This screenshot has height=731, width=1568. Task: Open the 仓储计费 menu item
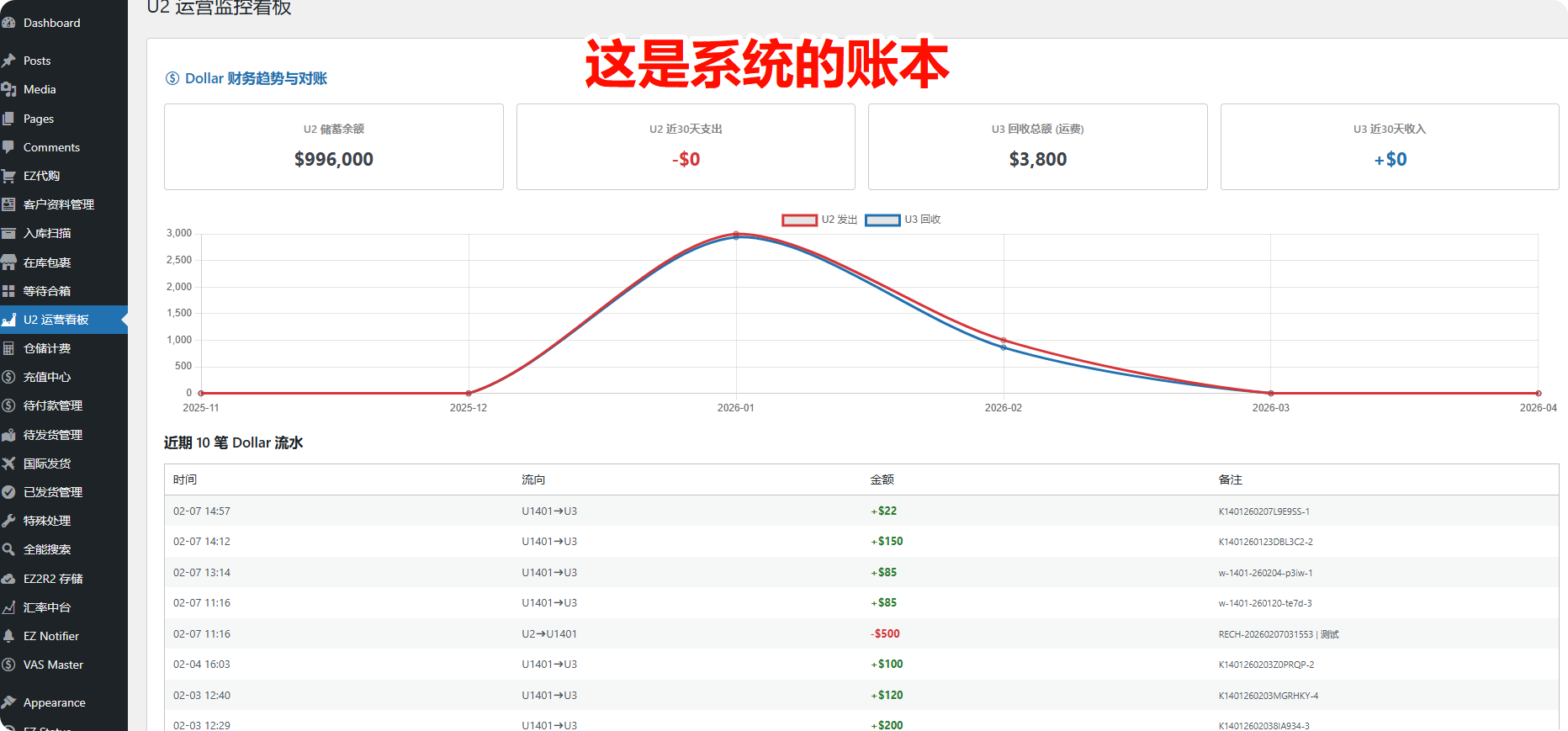[x=47, y=348]
